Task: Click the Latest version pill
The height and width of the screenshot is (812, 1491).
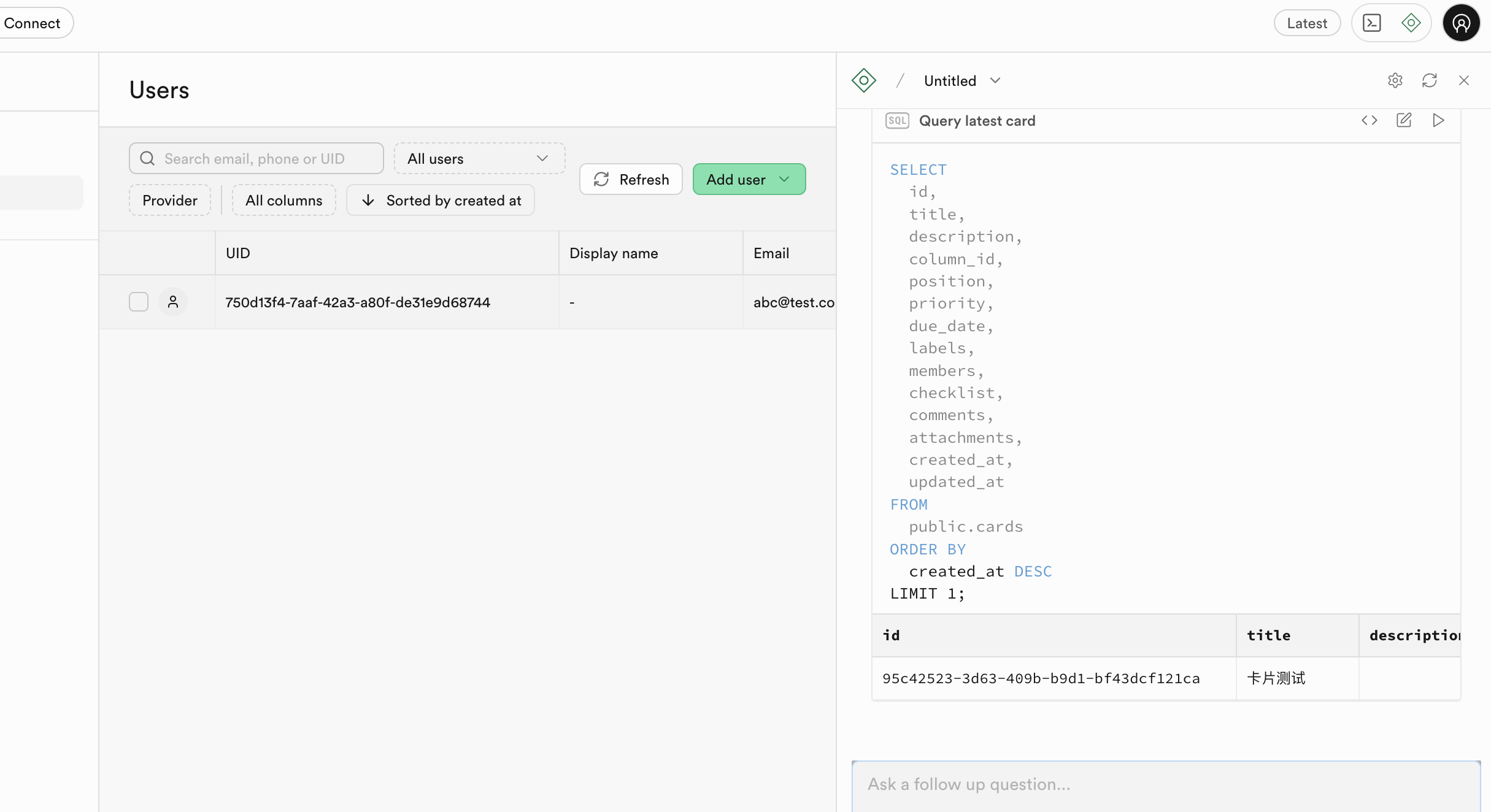Action: pos(1306,23)
